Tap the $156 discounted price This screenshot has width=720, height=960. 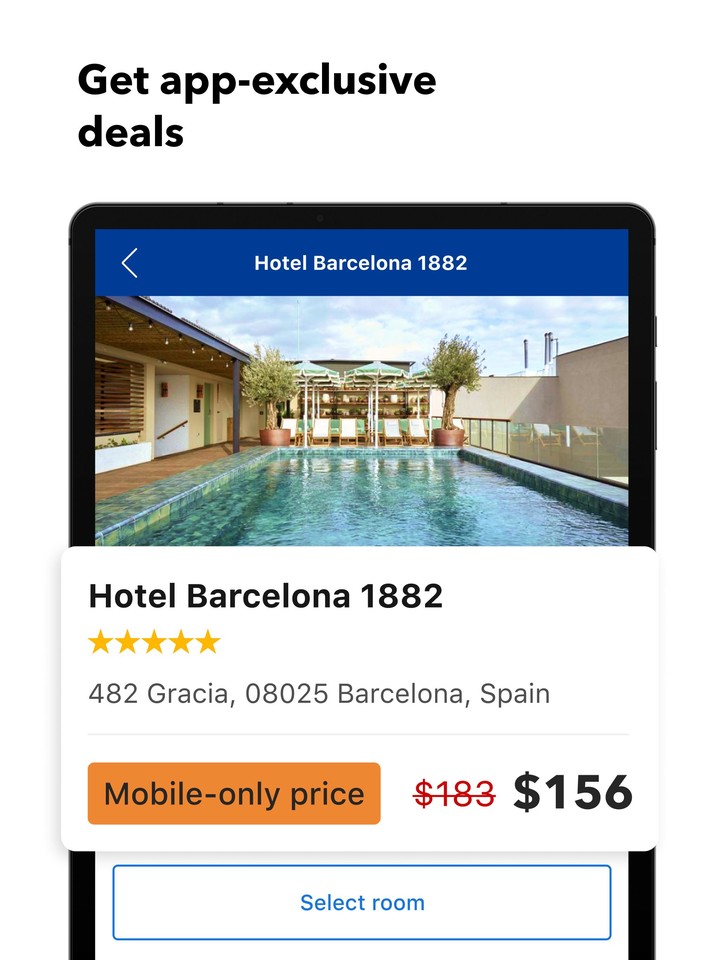(x=573, y=792)
